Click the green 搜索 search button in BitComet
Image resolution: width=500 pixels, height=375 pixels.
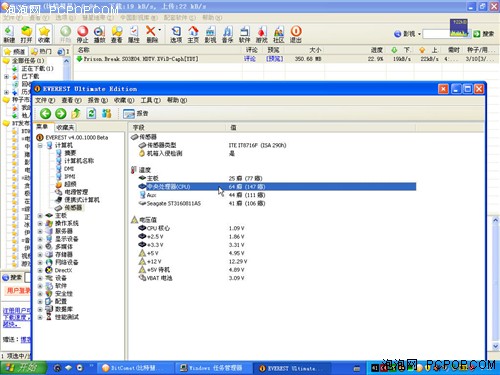tap(484, 34)
